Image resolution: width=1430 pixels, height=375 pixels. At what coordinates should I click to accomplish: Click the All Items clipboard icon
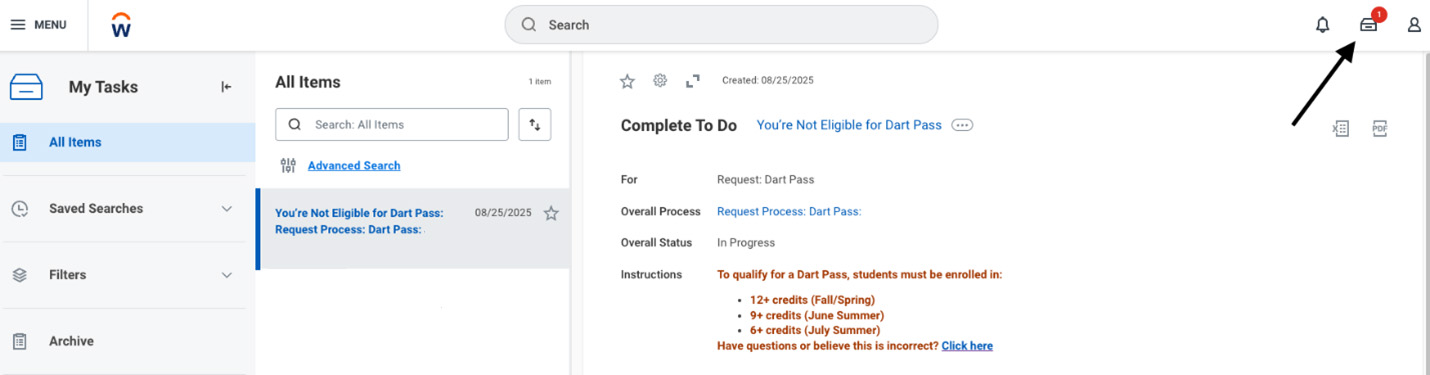20,142
